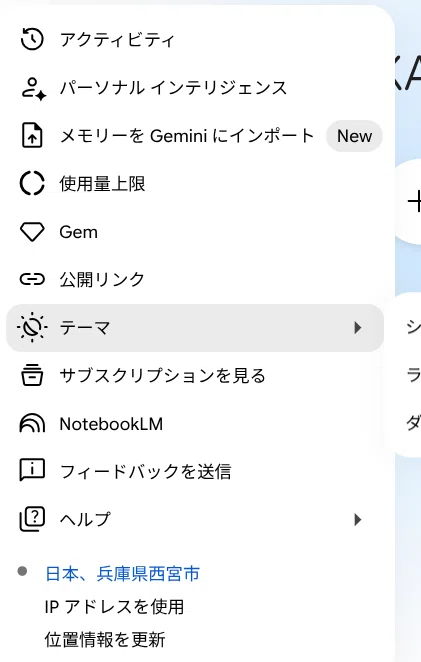
Task: Click the Gem diamond icon
Action: [x=32, y=232]
